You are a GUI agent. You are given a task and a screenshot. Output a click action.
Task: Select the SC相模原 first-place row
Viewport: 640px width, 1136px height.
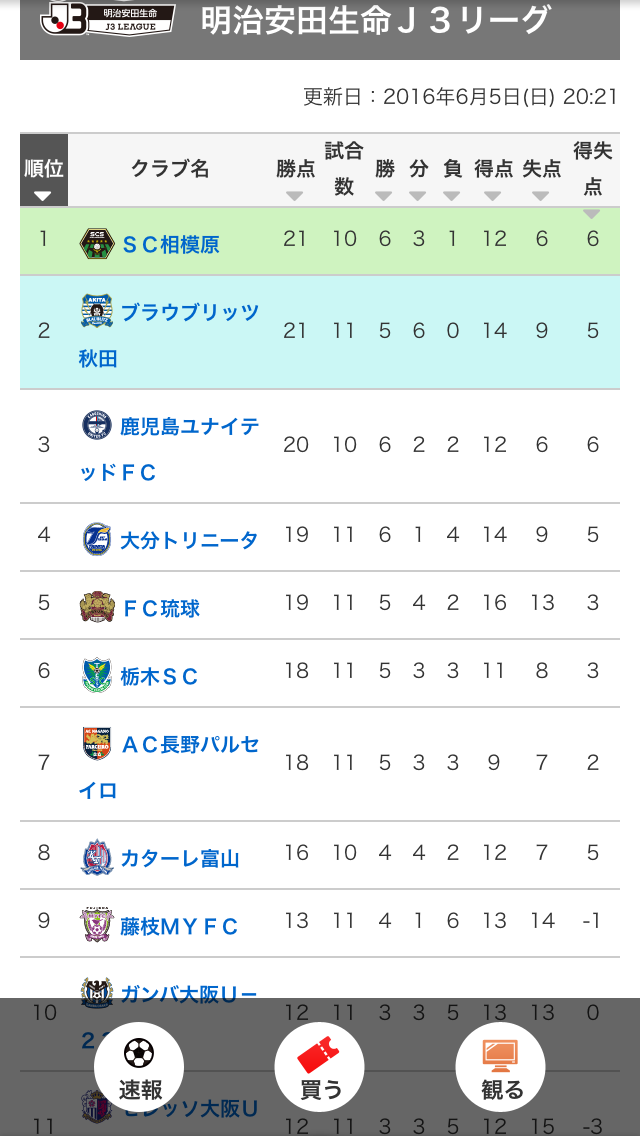320,241
